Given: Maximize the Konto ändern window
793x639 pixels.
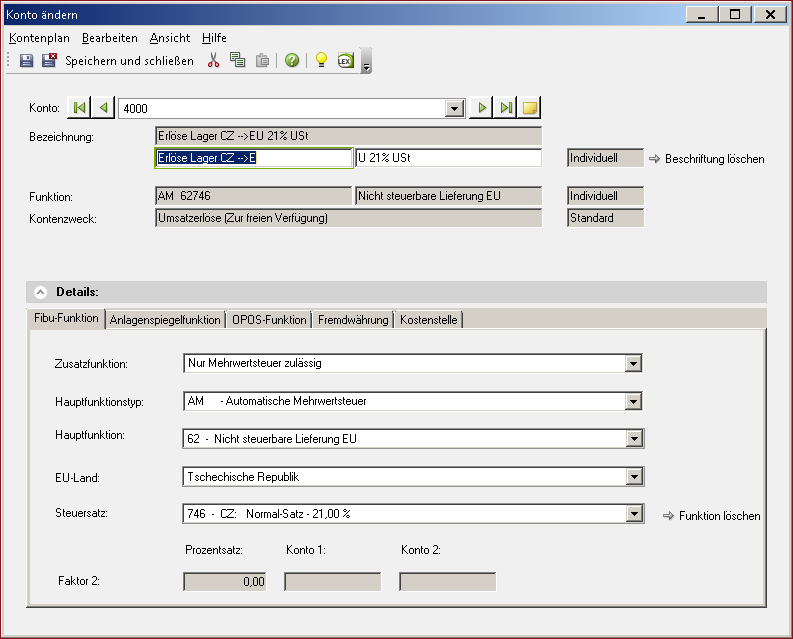Looking at the screenshot, I should (x=735, y=14).
